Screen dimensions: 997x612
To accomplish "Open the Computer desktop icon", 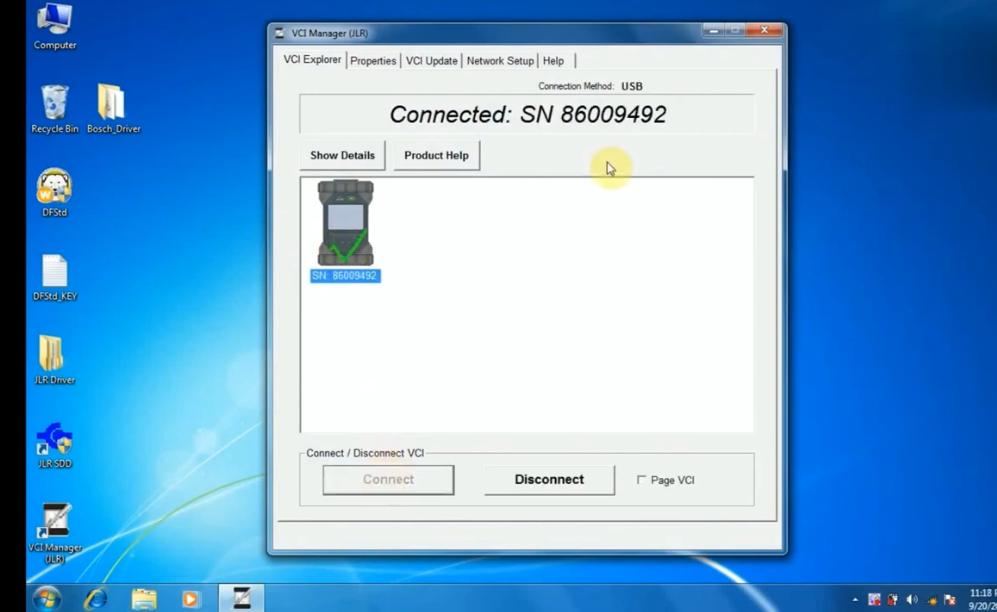I will tap(55, 26).
